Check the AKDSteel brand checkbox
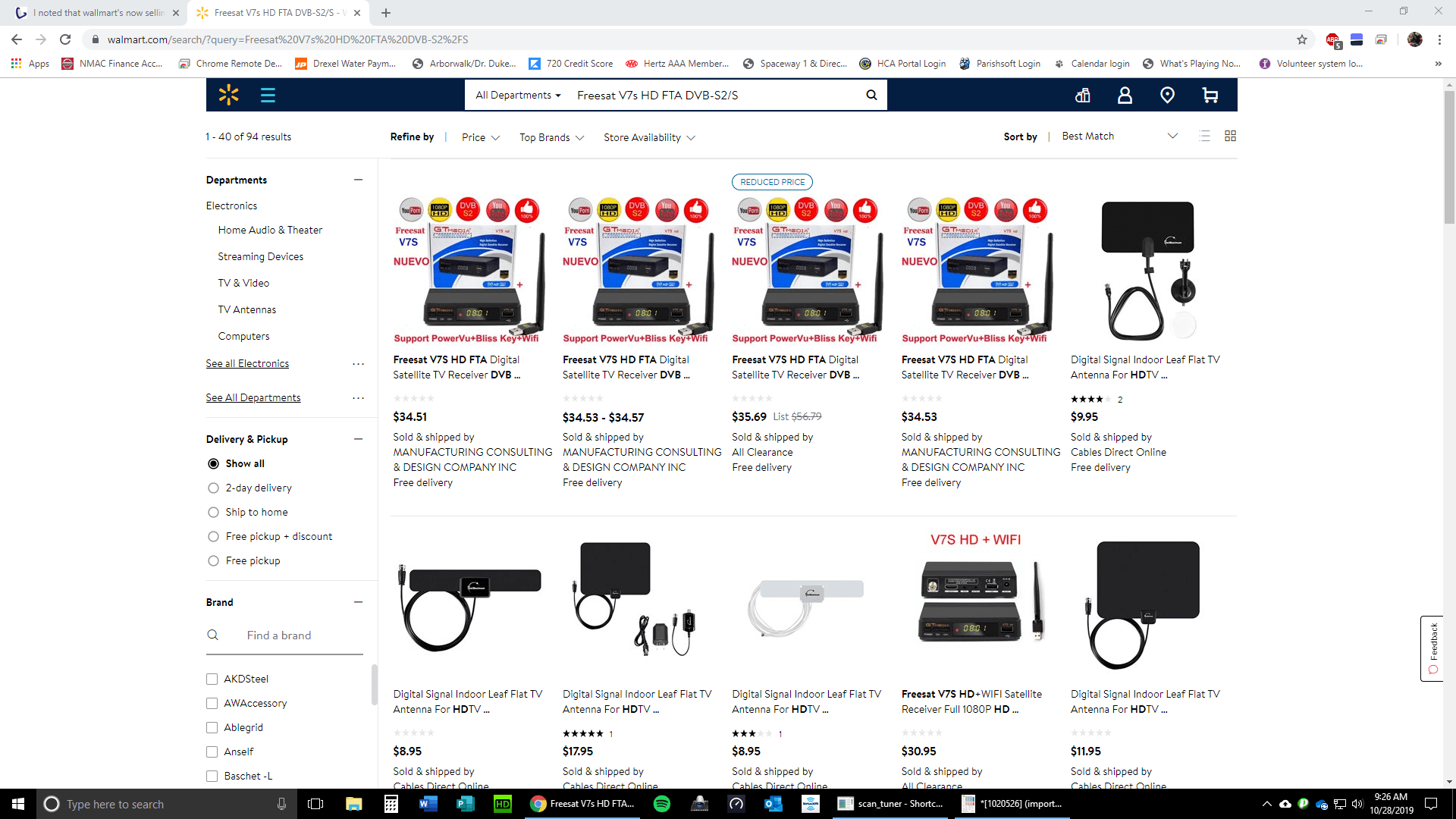Screen dimensions: 1456x819 pyautogui.click(x=212, y=679)
